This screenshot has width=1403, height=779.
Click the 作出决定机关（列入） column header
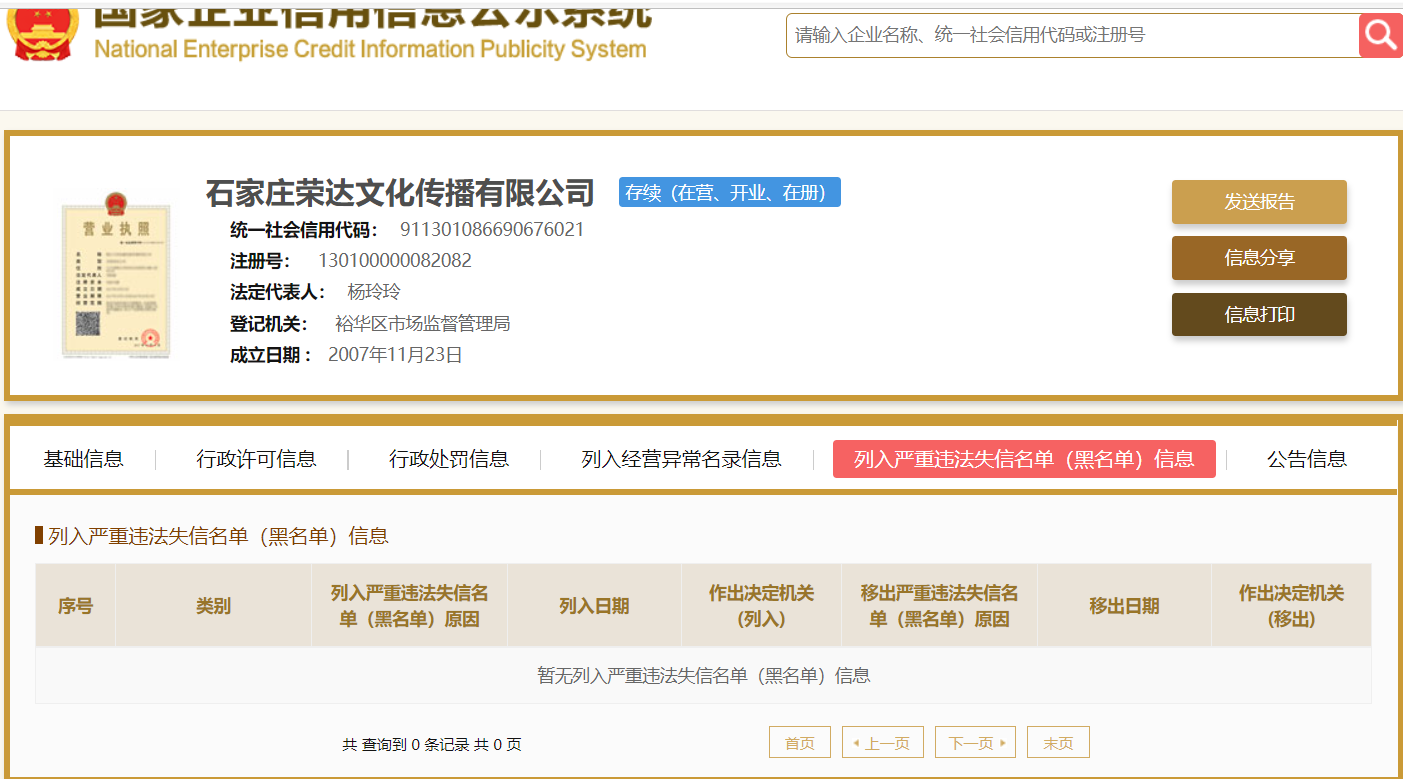[761, 606]
